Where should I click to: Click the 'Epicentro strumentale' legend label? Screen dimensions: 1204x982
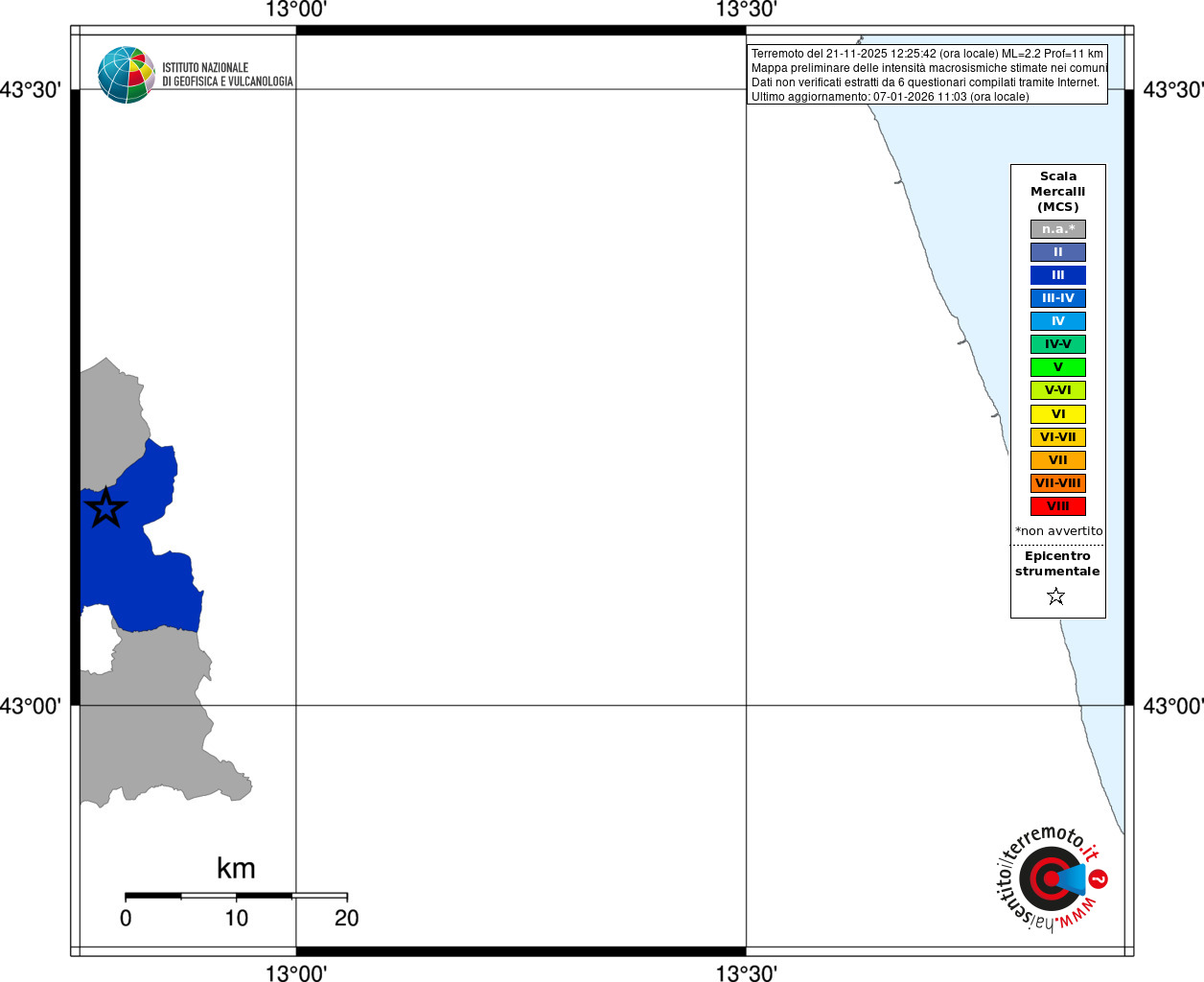(1057, 564)
